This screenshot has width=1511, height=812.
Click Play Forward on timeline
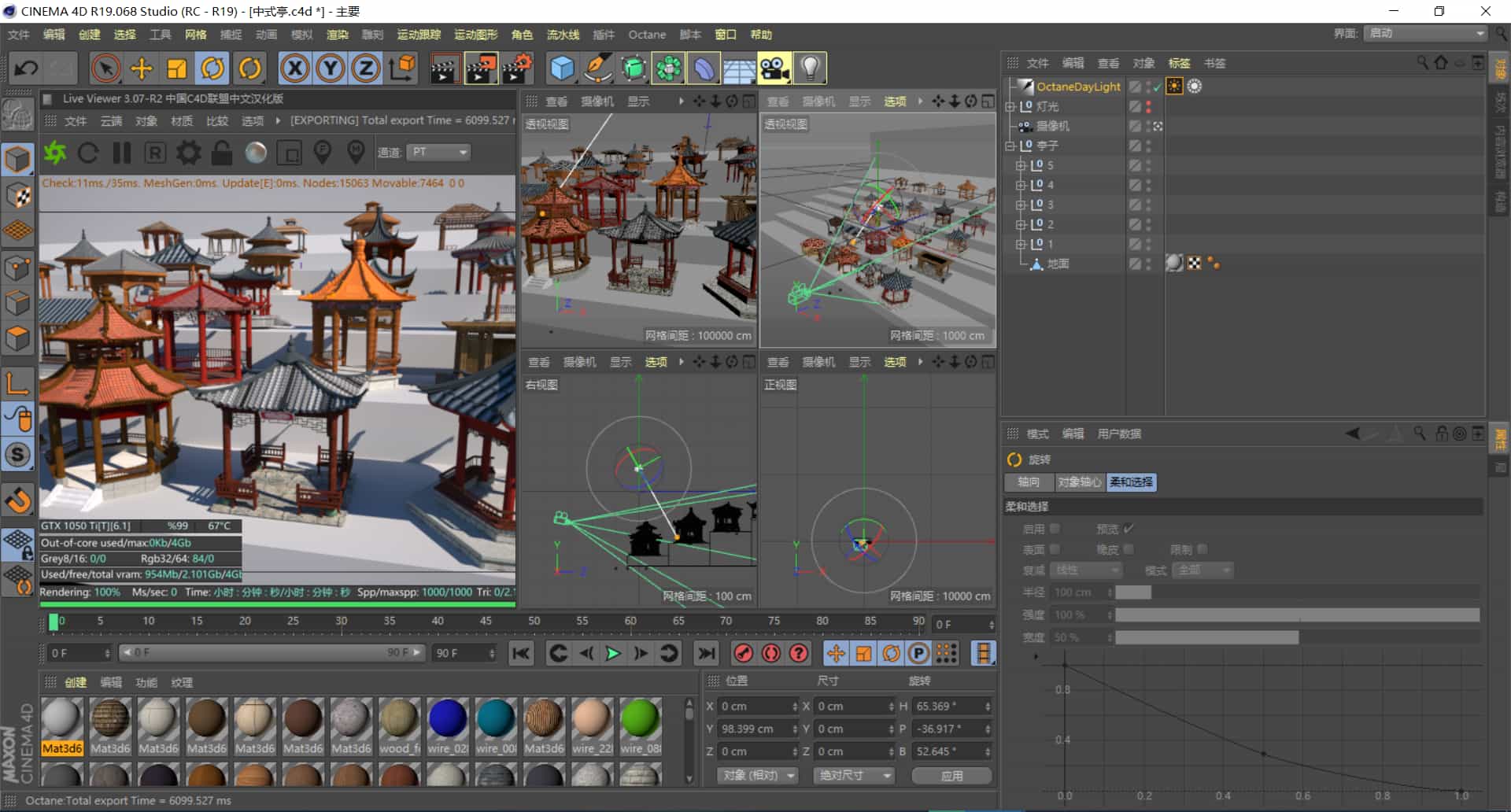(x=613, y=653)
